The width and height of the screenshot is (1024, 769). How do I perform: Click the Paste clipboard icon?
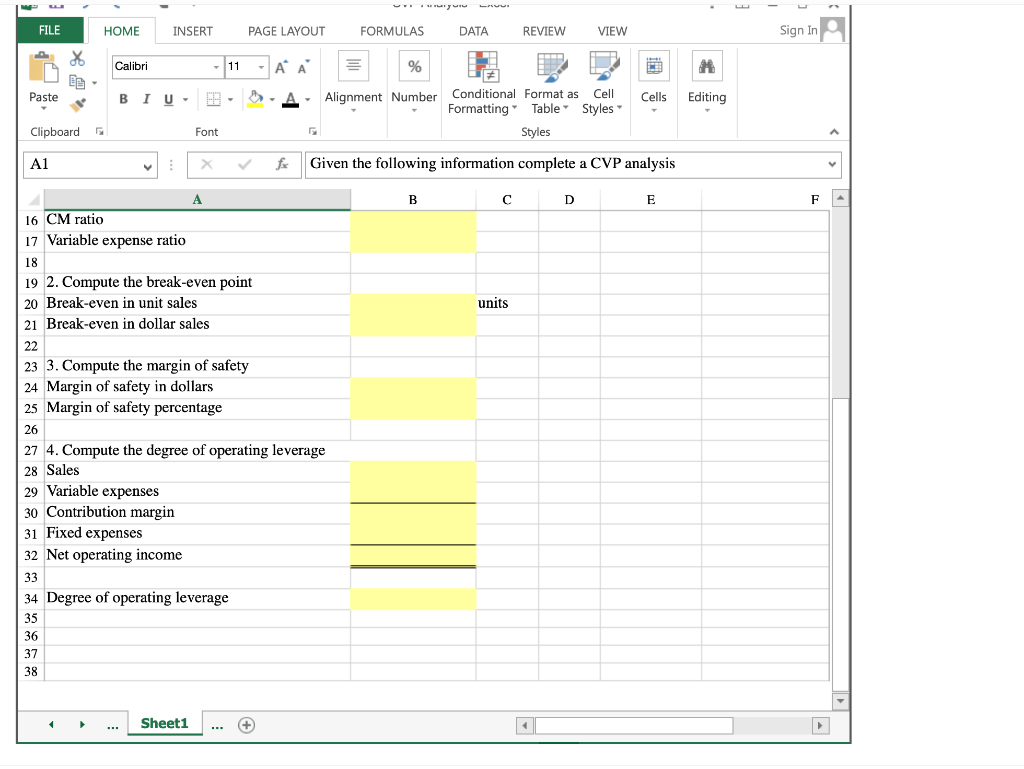pos(43,68)
